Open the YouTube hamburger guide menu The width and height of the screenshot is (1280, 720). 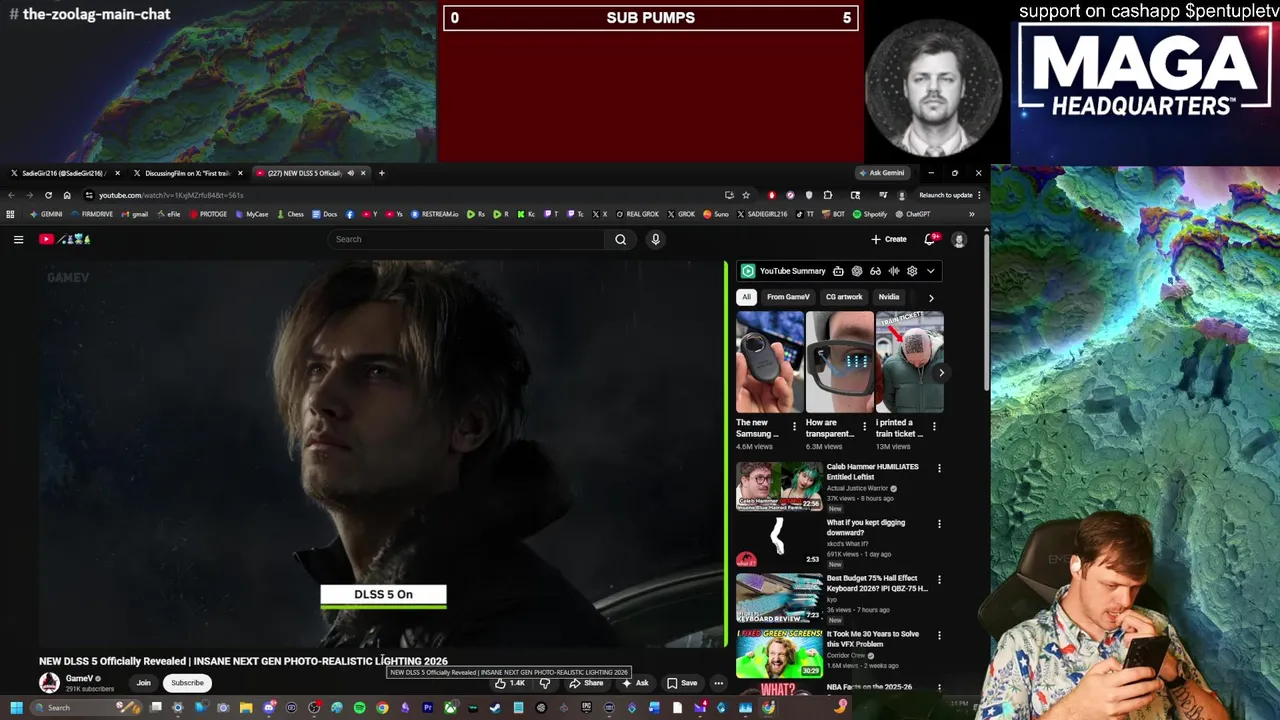pyautogui.click(x=18, y=239)
